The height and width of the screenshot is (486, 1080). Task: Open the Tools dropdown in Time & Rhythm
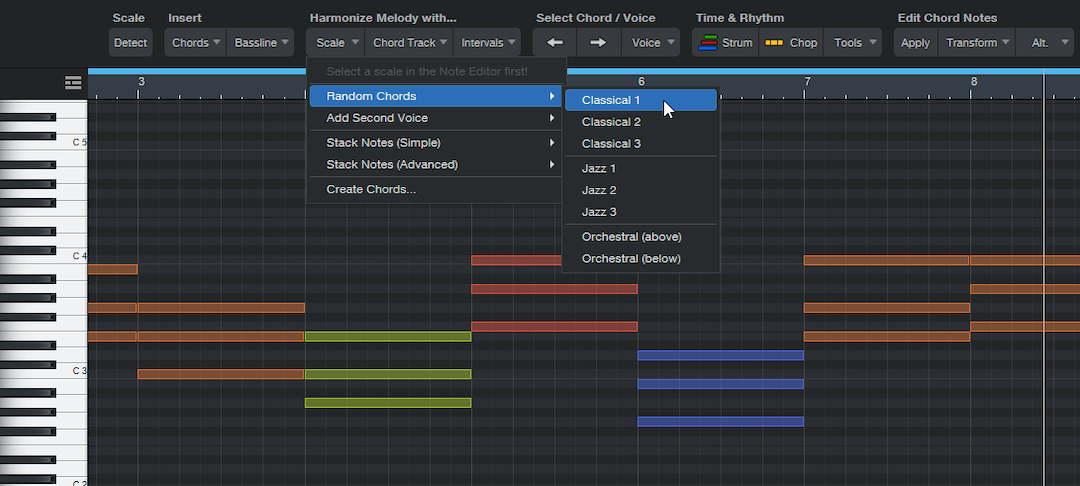855,43
